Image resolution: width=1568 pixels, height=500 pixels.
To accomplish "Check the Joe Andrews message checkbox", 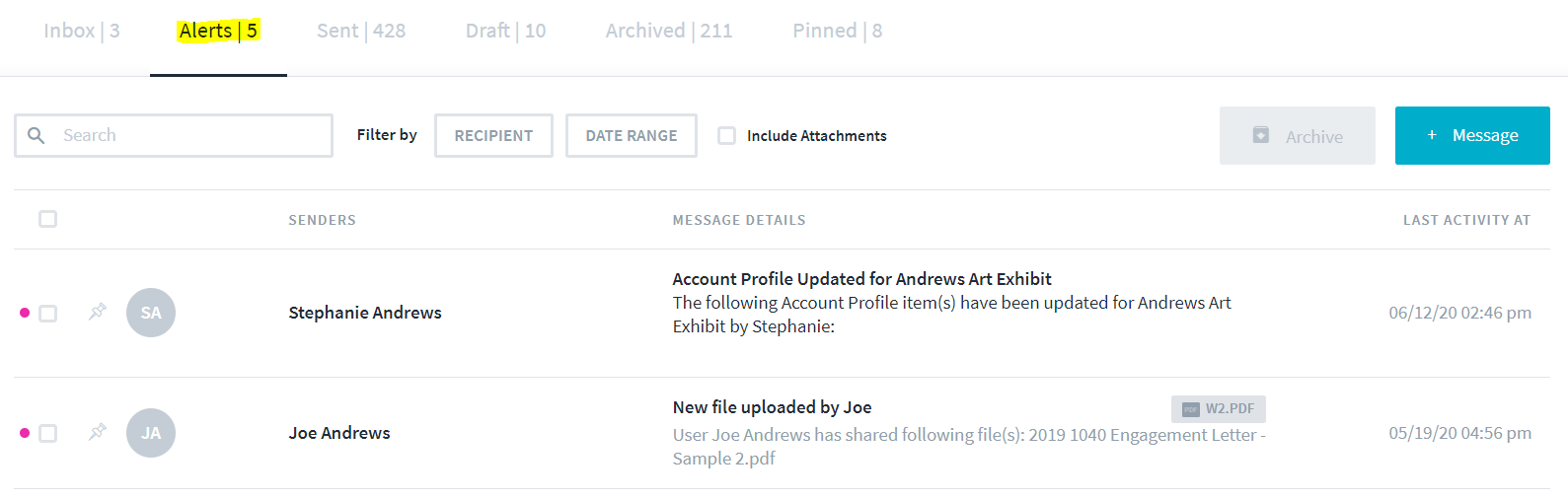I will 47,434.
